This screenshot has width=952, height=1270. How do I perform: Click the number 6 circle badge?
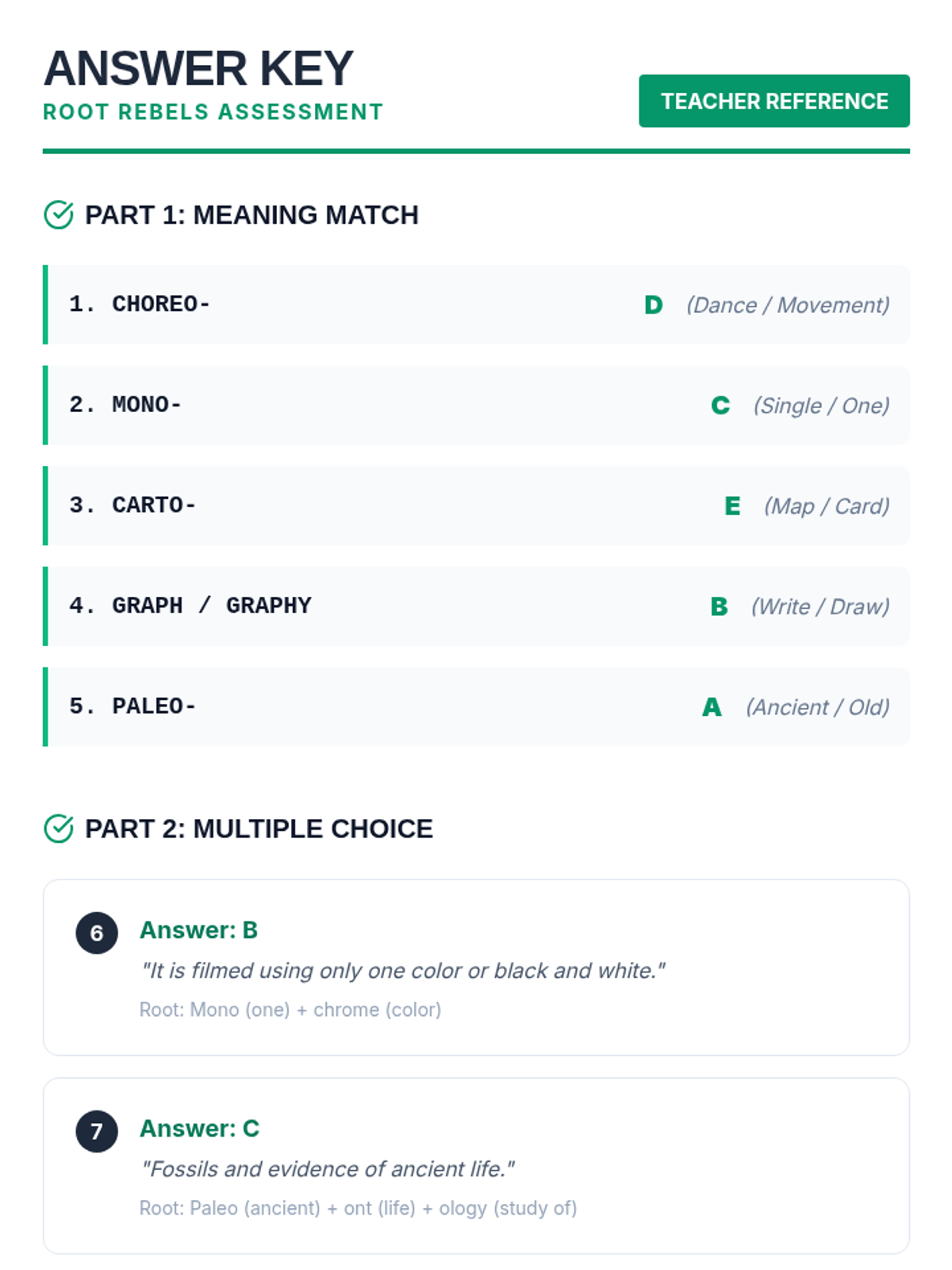(97, 933)
